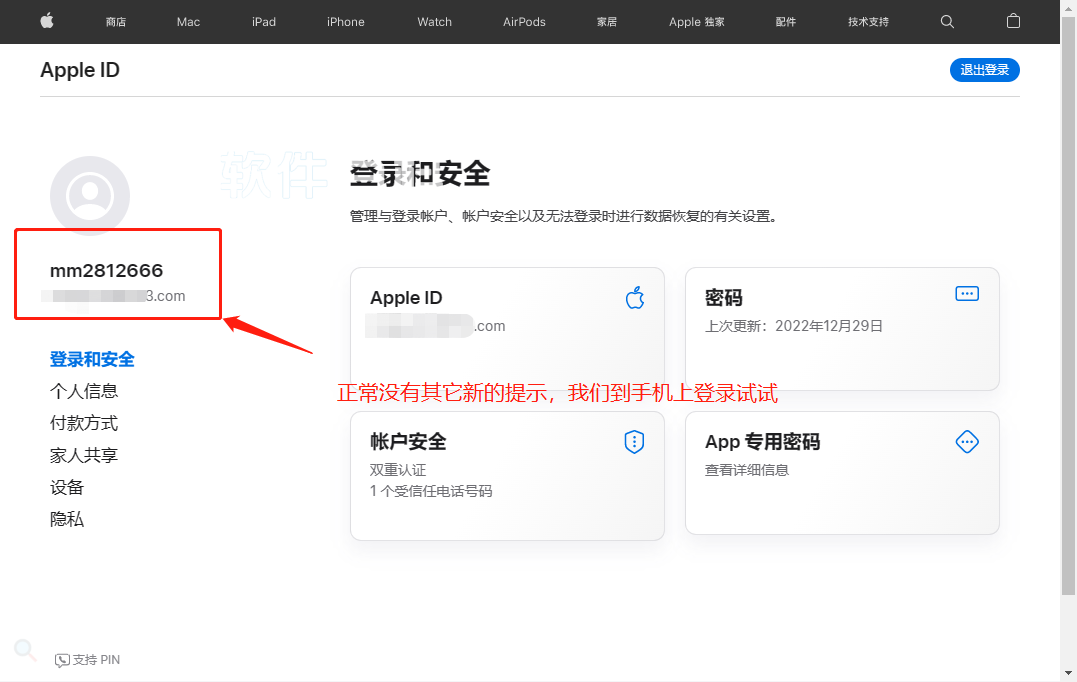The width and height of the screenshot is (1077, 682).
Task: Open the Mac menu in navigation bar
Action: 188,22
